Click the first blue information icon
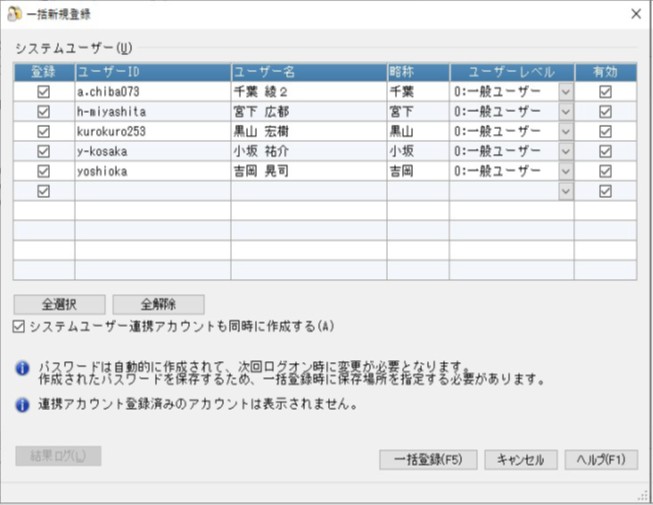Screen dimensions: 653x505 pyautogui.click(x=22, y=368)
